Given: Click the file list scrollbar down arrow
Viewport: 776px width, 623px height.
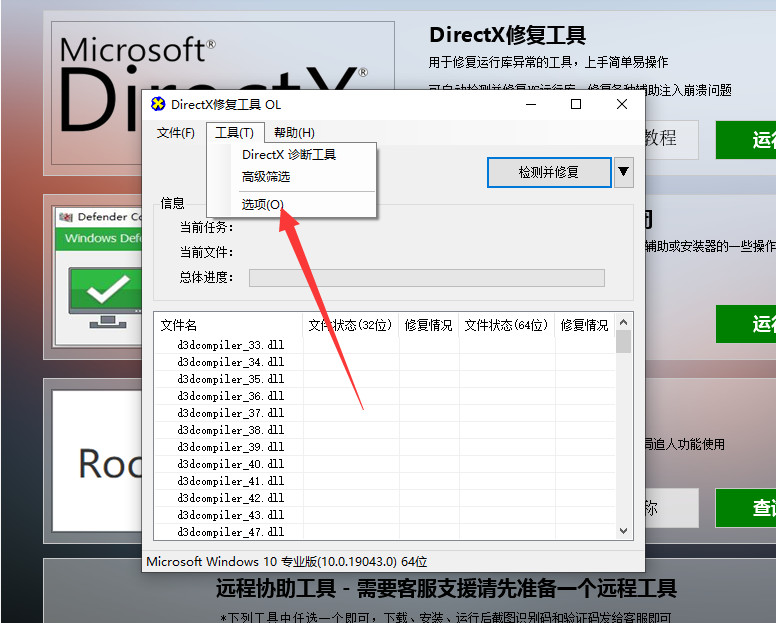Looking at the screenshot, I should [624, 531].
